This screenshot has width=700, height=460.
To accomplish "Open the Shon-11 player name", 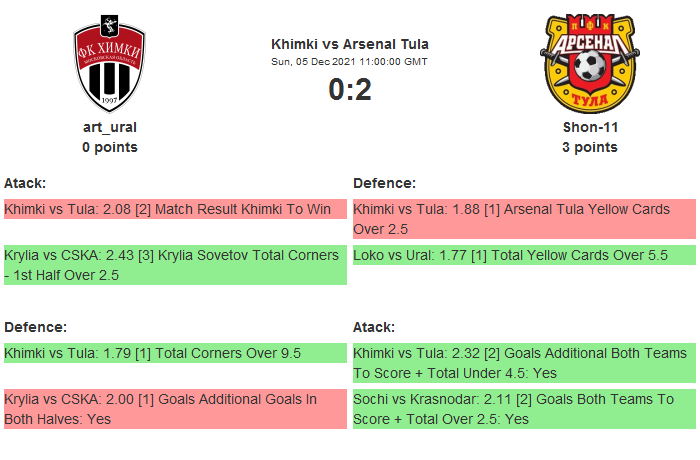I will tap(589, 127).
